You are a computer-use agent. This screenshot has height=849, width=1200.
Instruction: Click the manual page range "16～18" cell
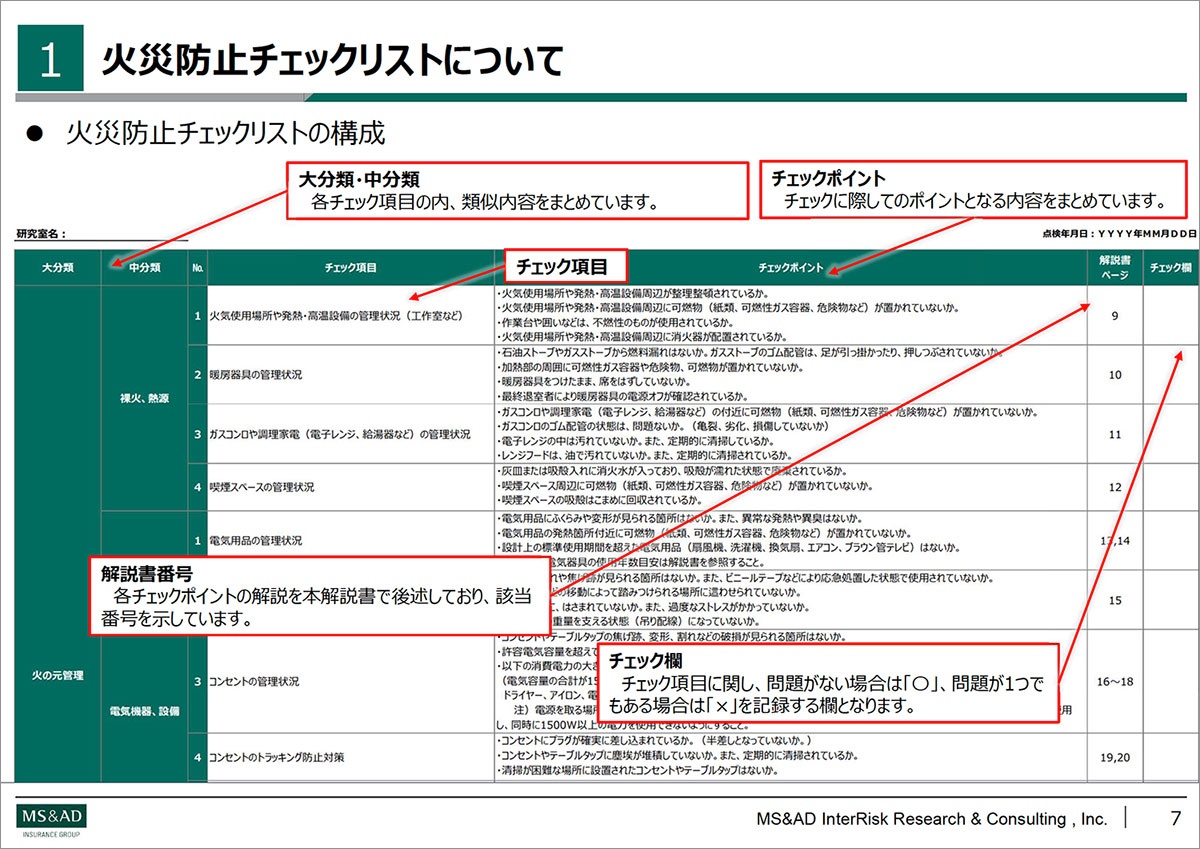(x=1115, y=681)
